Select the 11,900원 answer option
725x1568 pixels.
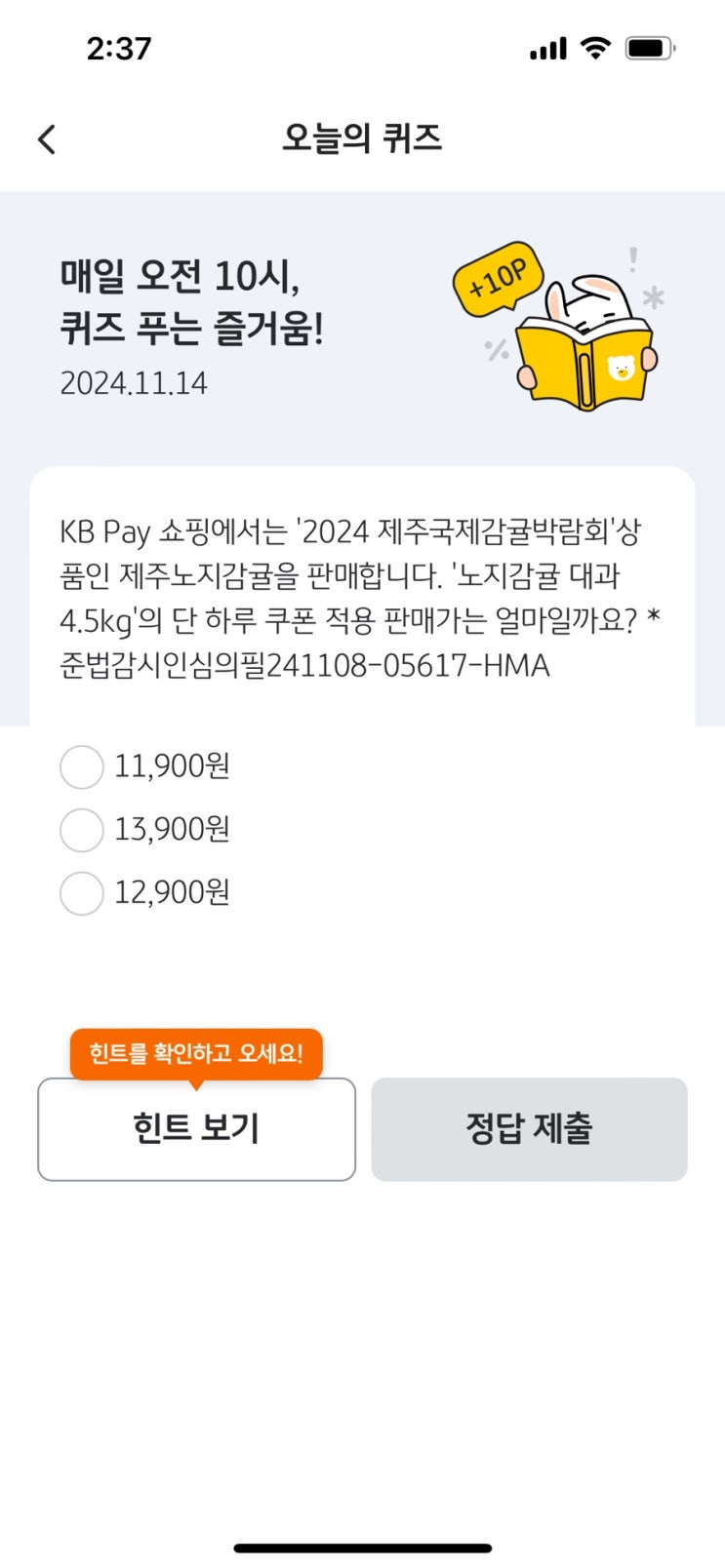pos(82,766)
